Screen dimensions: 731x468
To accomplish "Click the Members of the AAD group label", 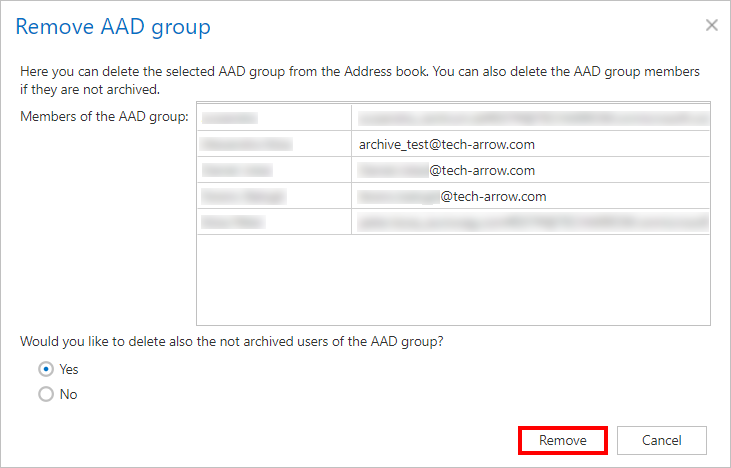I will 104,118.
